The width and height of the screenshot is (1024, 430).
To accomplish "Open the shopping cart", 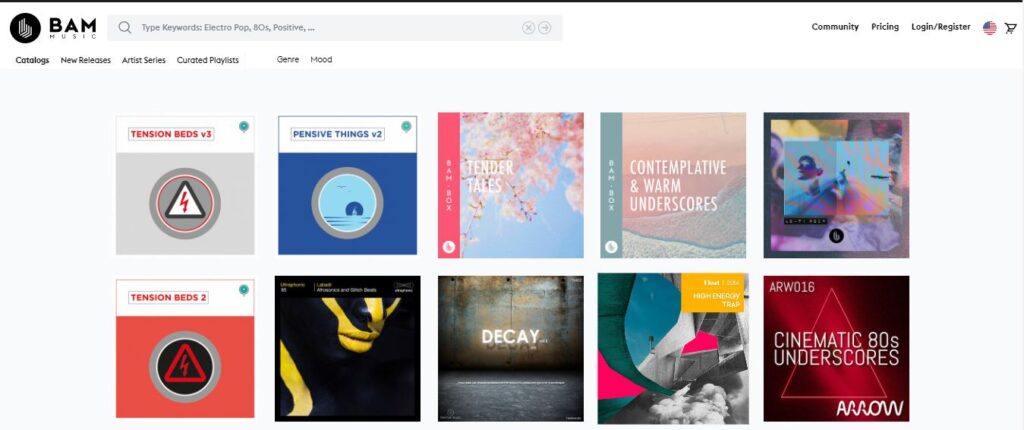I will (x=1010, y=27).
